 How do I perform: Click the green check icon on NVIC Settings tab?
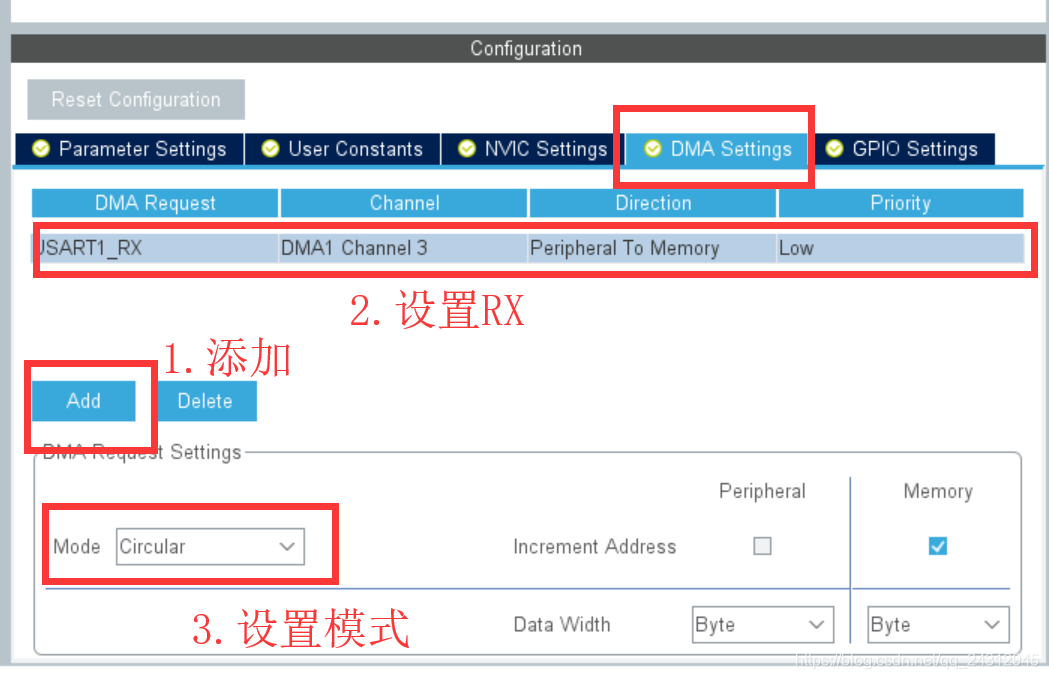(x=466, y=148)
